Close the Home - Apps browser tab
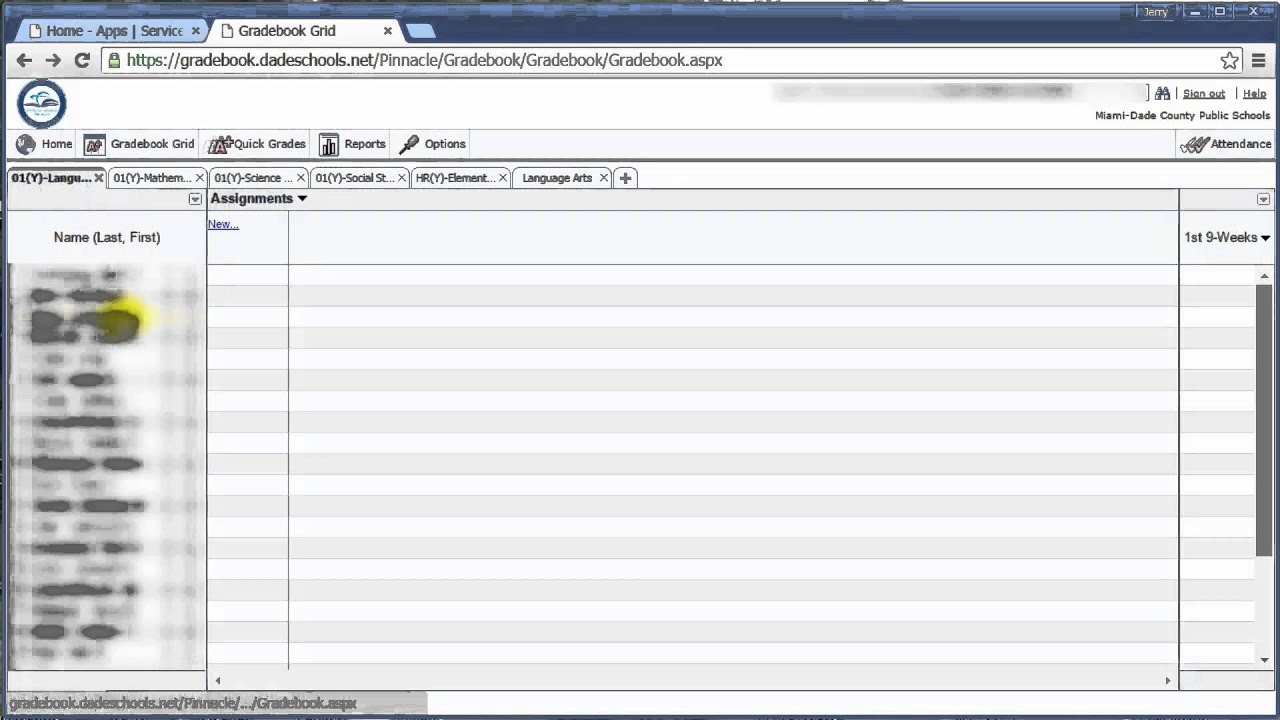This screenshot has height=720, width=1280. tap(196, 31)
